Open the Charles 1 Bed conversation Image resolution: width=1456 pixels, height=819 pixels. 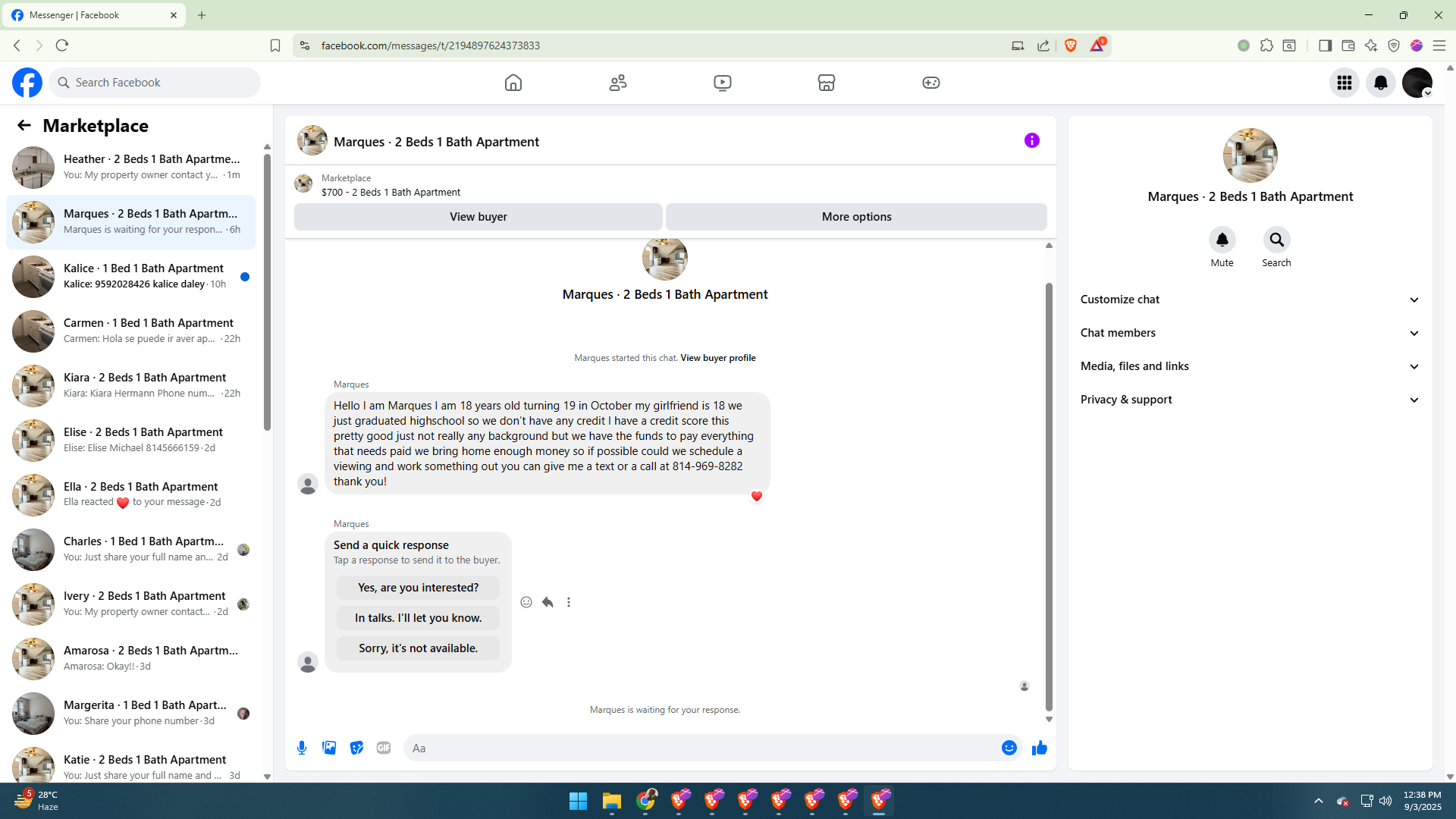click(x=130, y=550)
